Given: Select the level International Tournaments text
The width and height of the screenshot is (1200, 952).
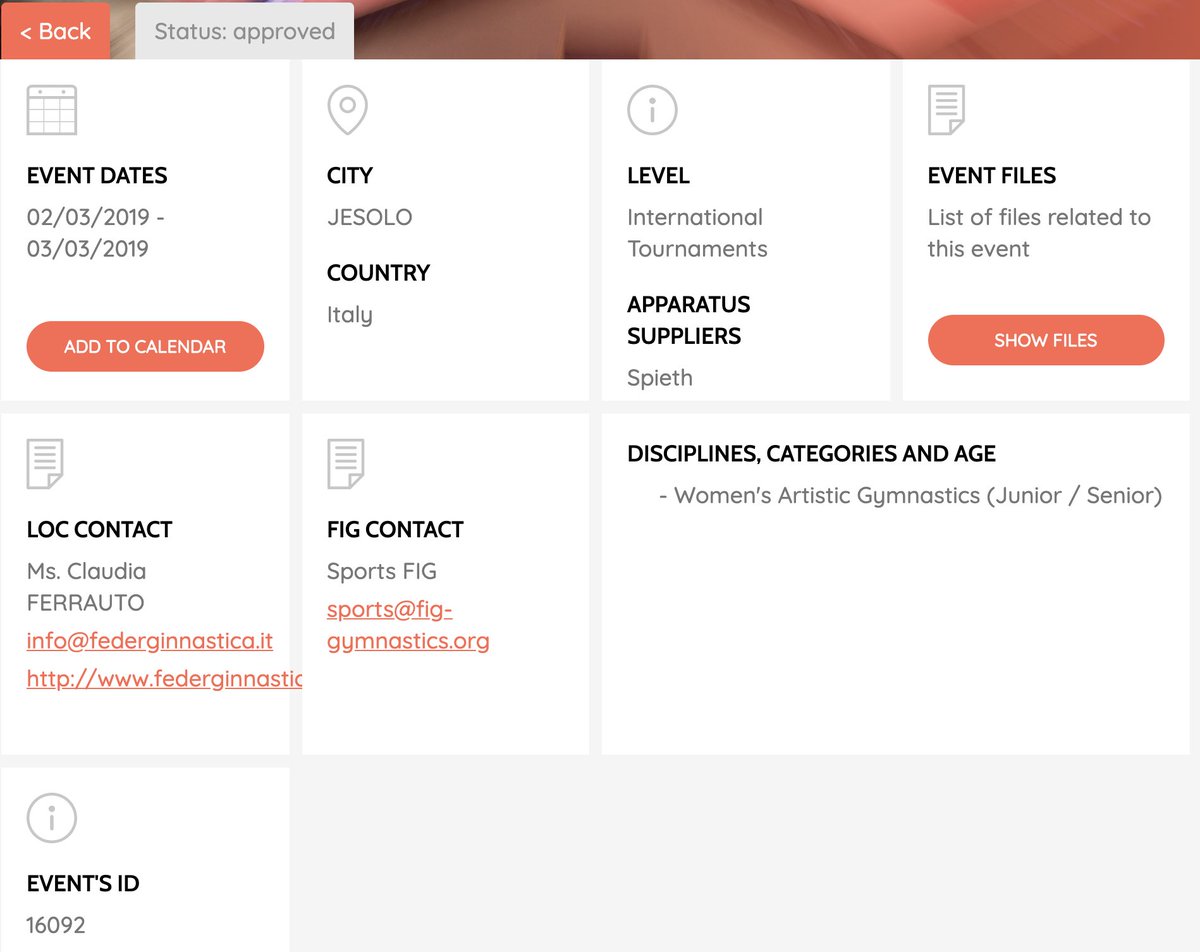Looking at the screenshot, I should [697, 233].
